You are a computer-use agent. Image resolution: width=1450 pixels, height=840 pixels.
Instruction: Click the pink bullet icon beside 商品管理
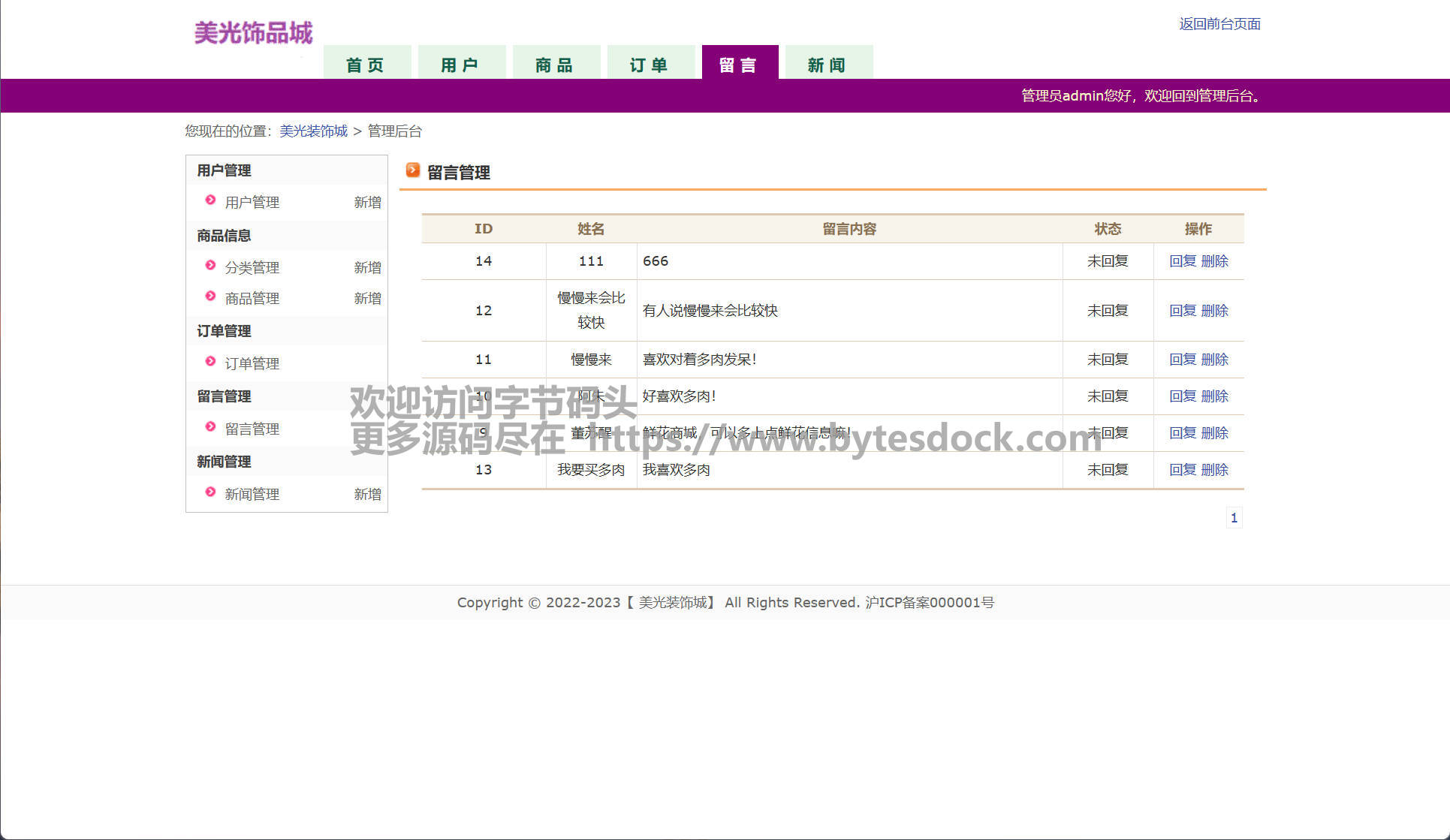210,297
